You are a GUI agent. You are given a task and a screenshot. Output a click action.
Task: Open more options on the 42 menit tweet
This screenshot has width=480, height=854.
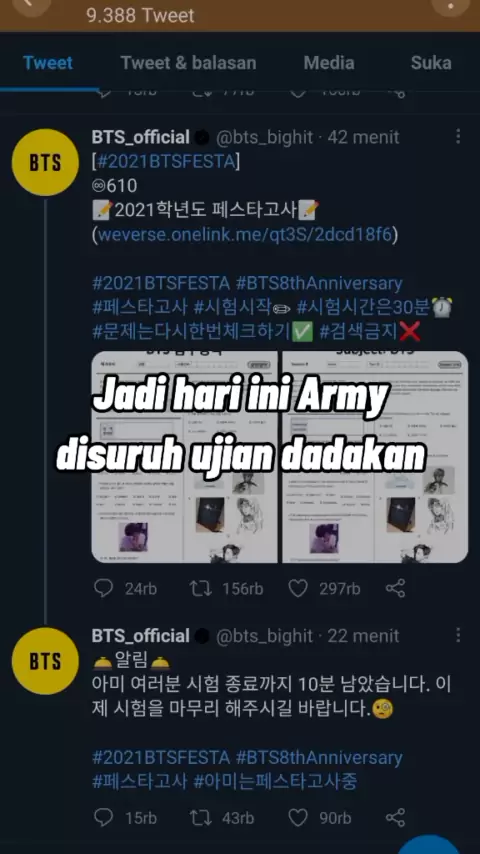[x=458, y=137]
